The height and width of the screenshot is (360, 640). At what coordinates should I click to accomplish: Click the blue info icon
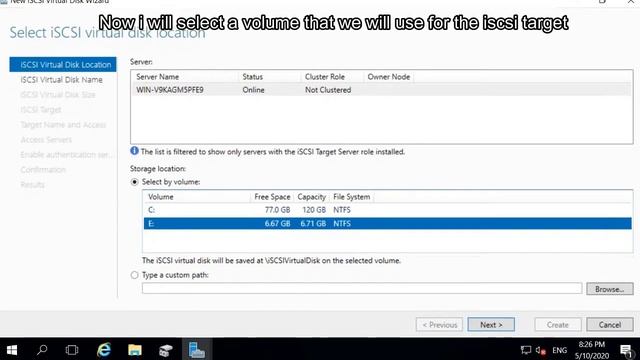click(x=134, y=151)
